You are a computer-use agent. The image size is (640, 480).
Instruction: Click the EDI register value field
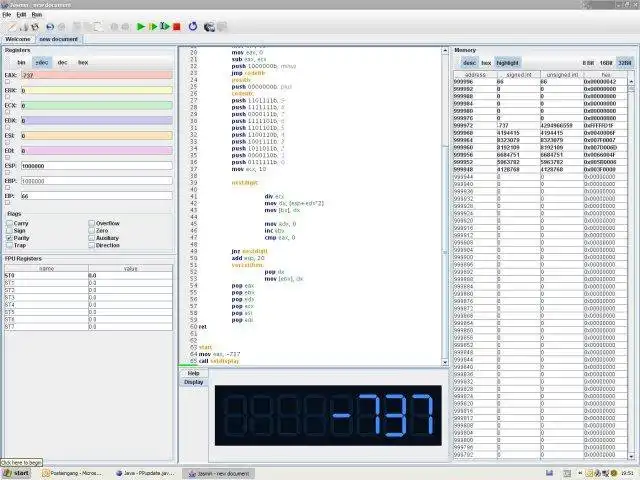click(x=97, y=151)
